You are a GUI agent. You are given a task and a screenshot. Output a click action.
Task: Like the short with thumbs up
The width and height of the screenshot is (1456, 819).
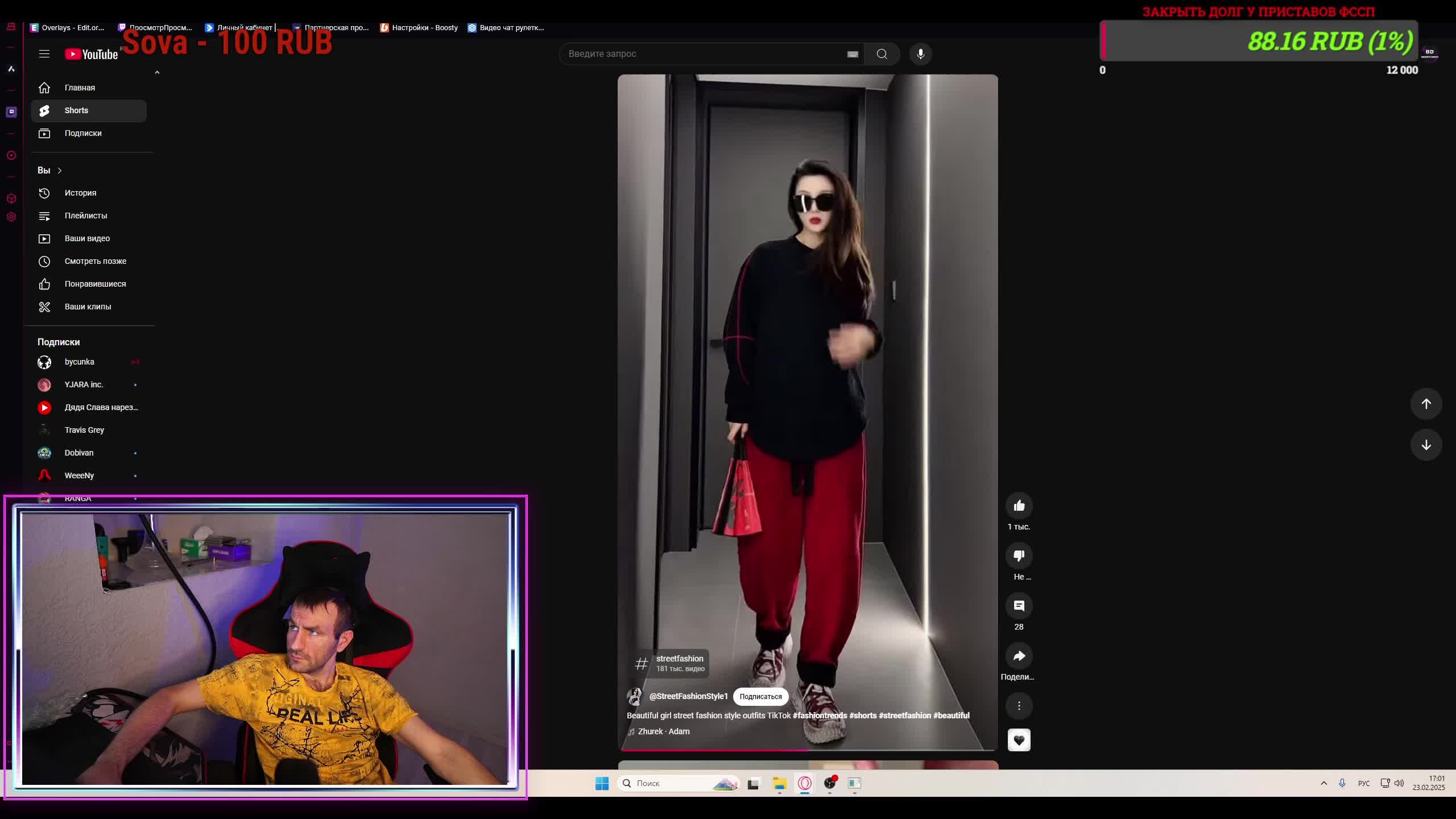[x=1019, y=506]
